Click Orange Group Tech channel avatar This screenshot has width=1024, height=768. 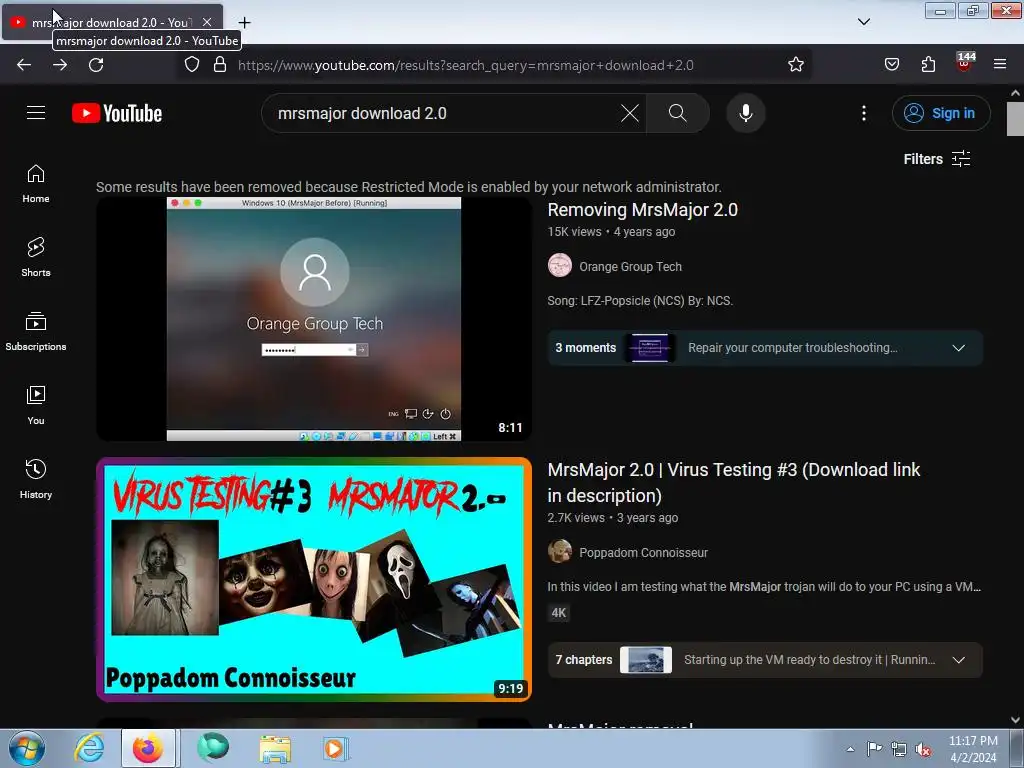coord(560,266)
